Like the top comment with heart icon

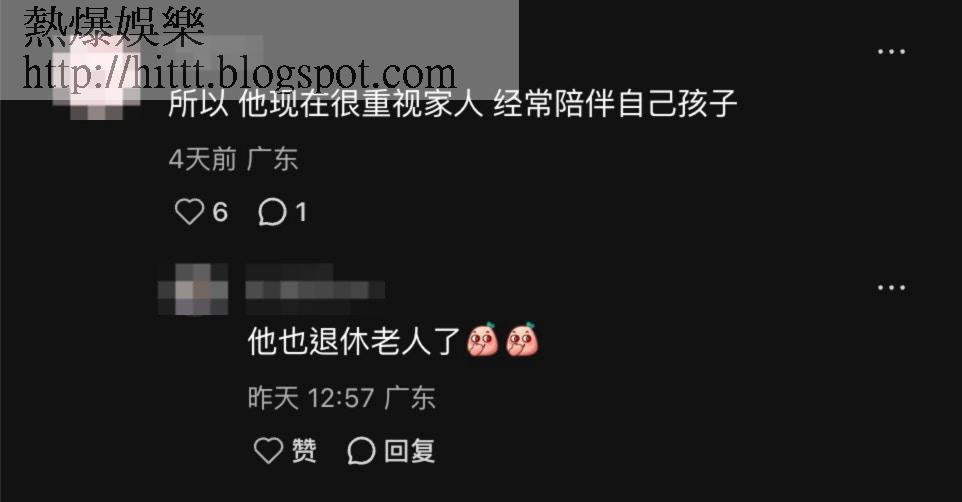189,212
